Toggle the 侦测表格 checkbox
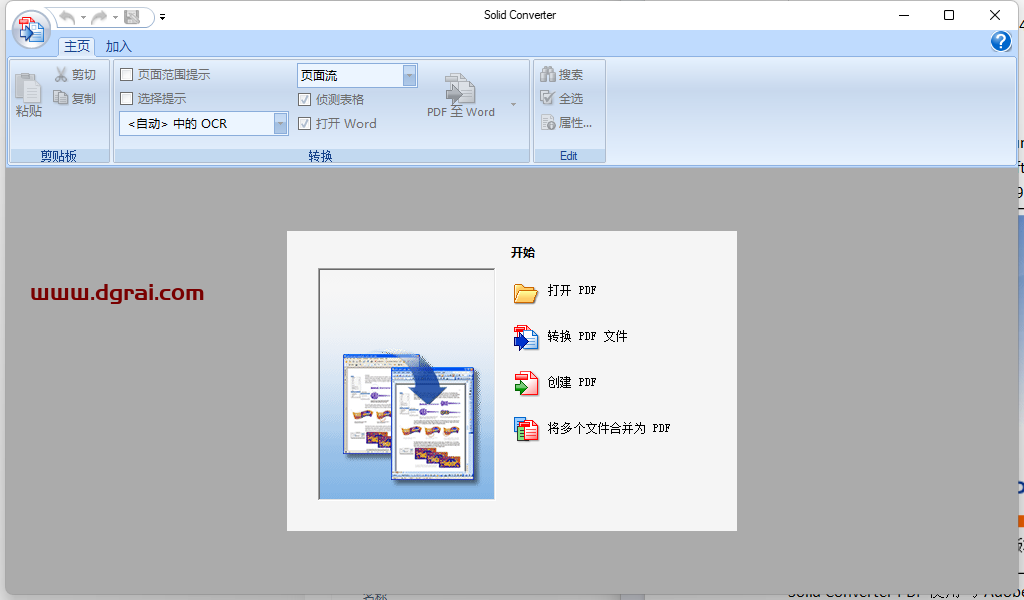1024x600 pixels. pyautogui.click(x=304, y=99)
